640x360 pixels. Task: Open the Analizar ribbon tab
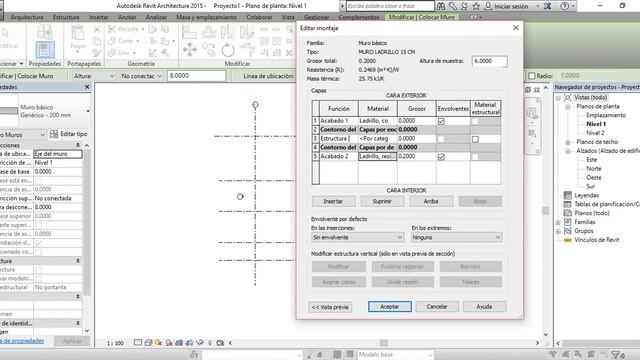pyautogui.click(x=156, y=17)
